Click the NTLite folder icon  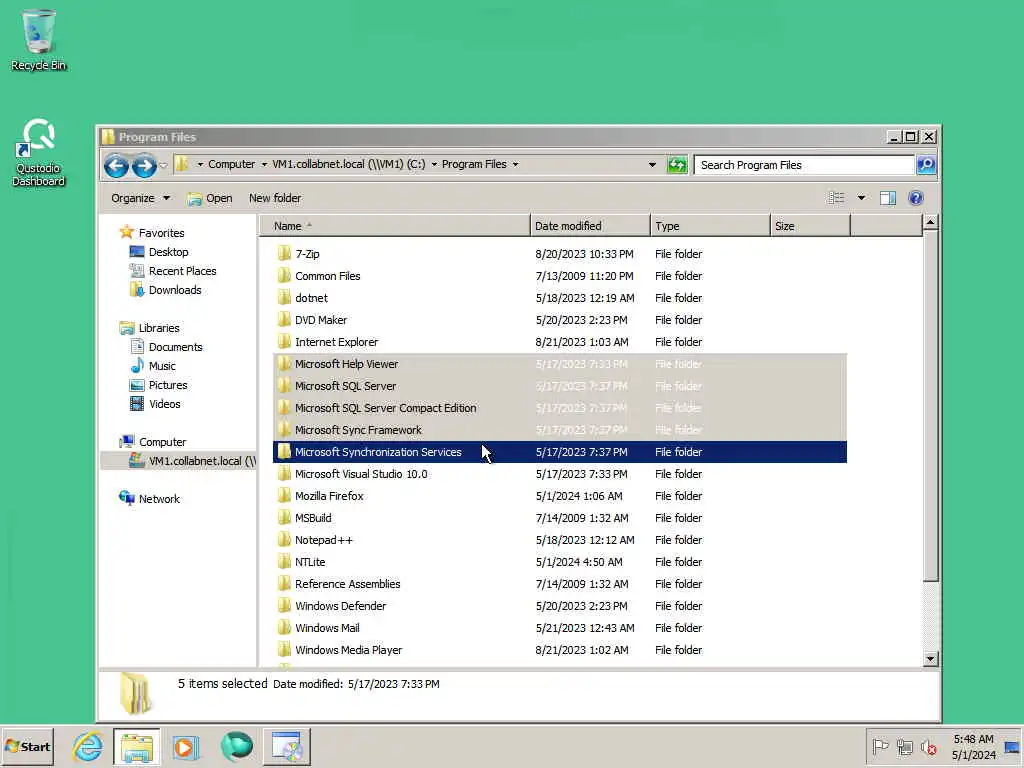click(284, 562)
